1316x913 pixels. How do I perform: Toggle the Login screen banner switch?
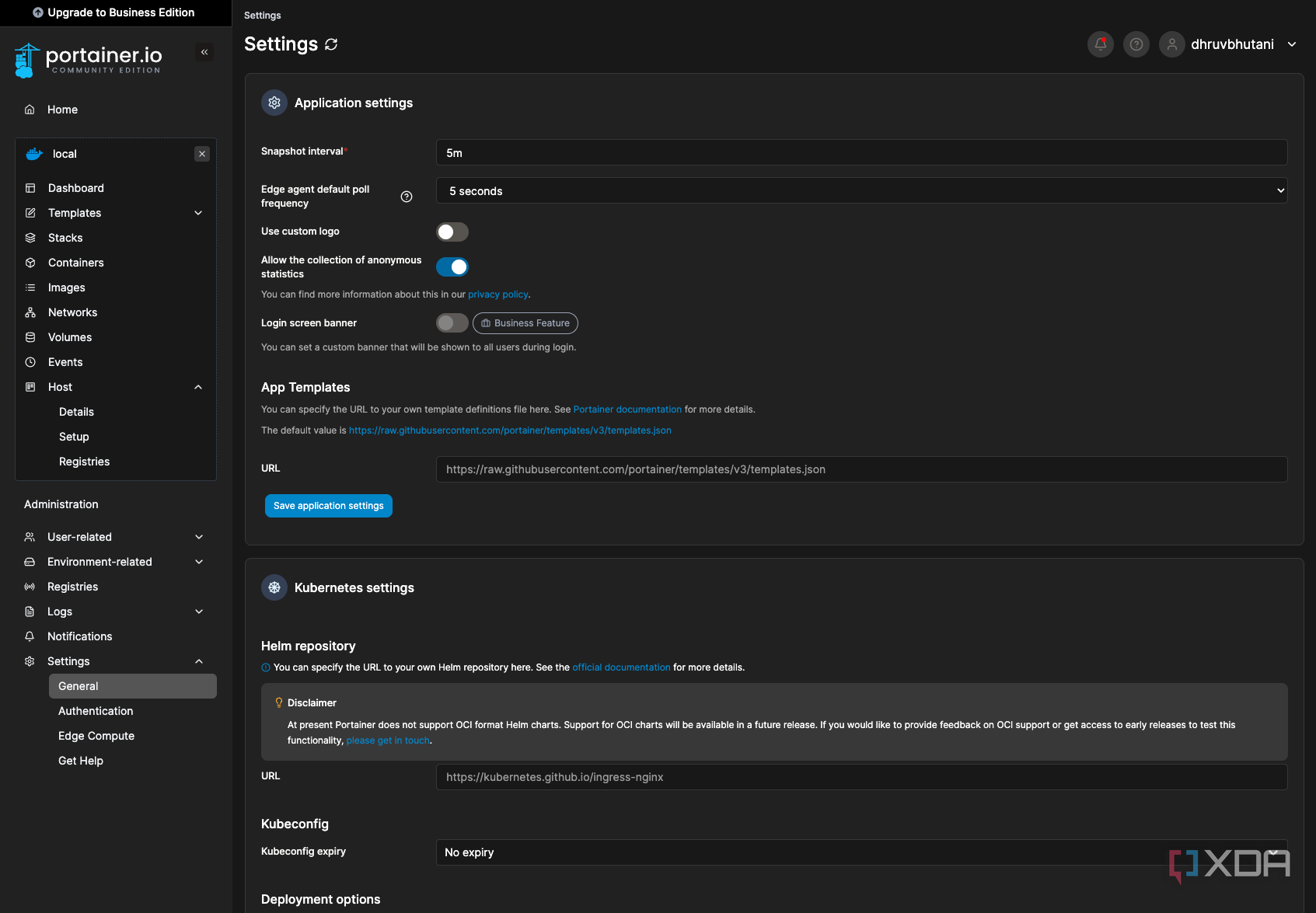pyautogui.click(x=452, y=322)
